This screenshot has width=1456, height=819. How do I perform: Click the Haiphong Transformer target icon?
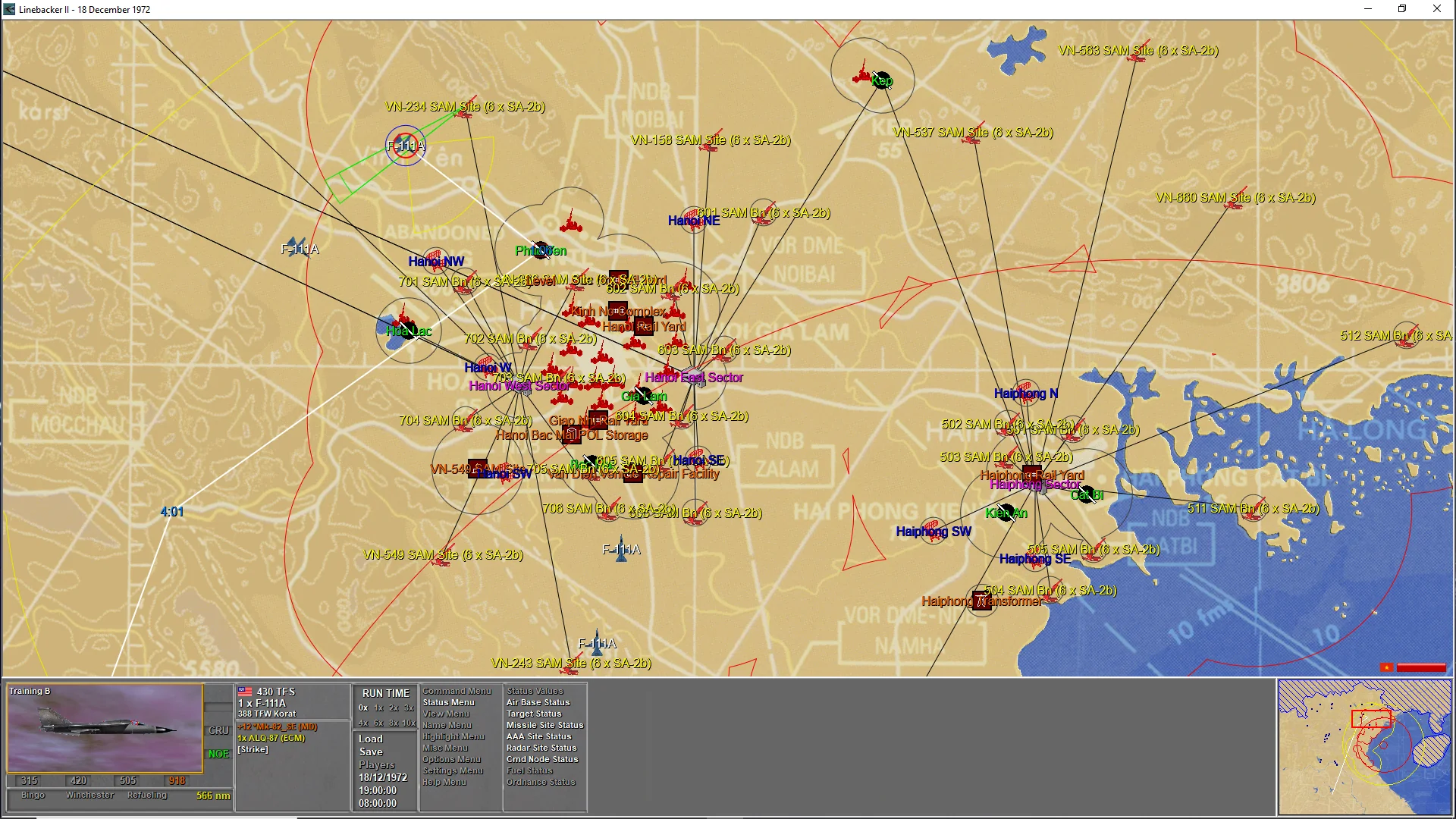(981, 601)
